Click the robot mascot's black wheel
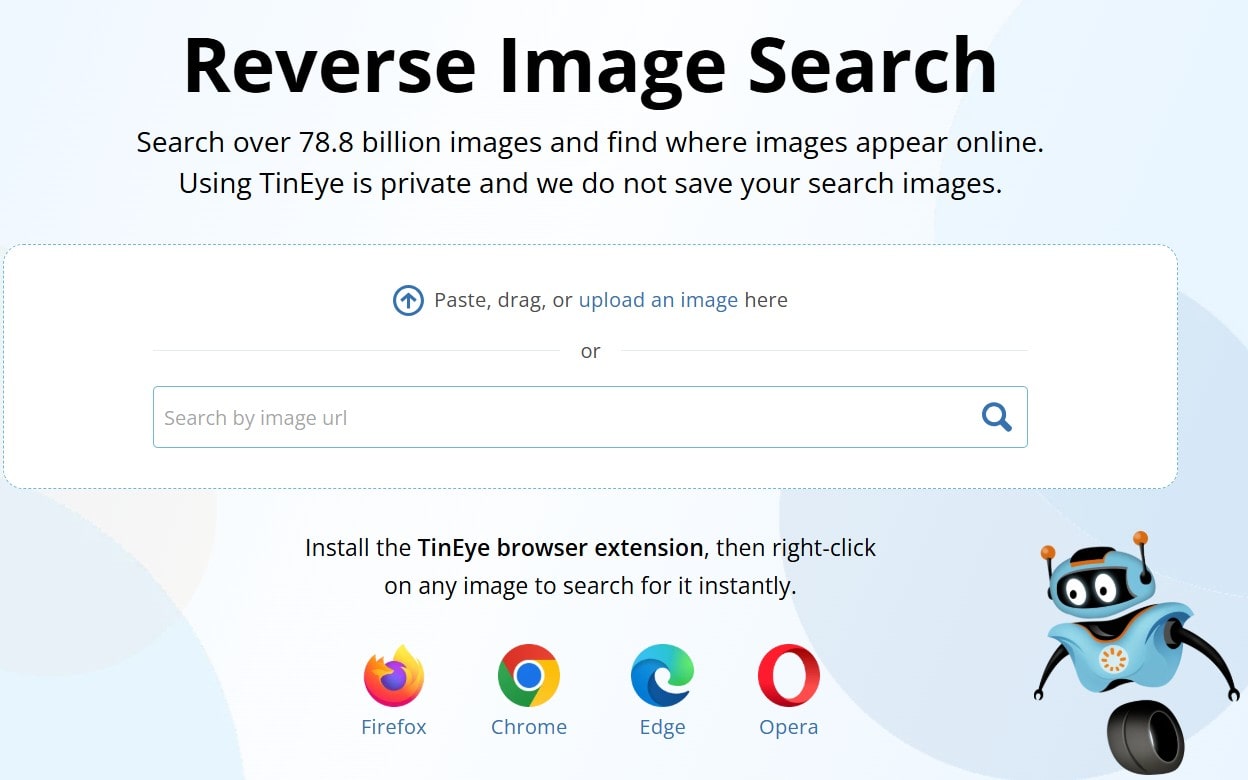 click(x=1146, y=739)
